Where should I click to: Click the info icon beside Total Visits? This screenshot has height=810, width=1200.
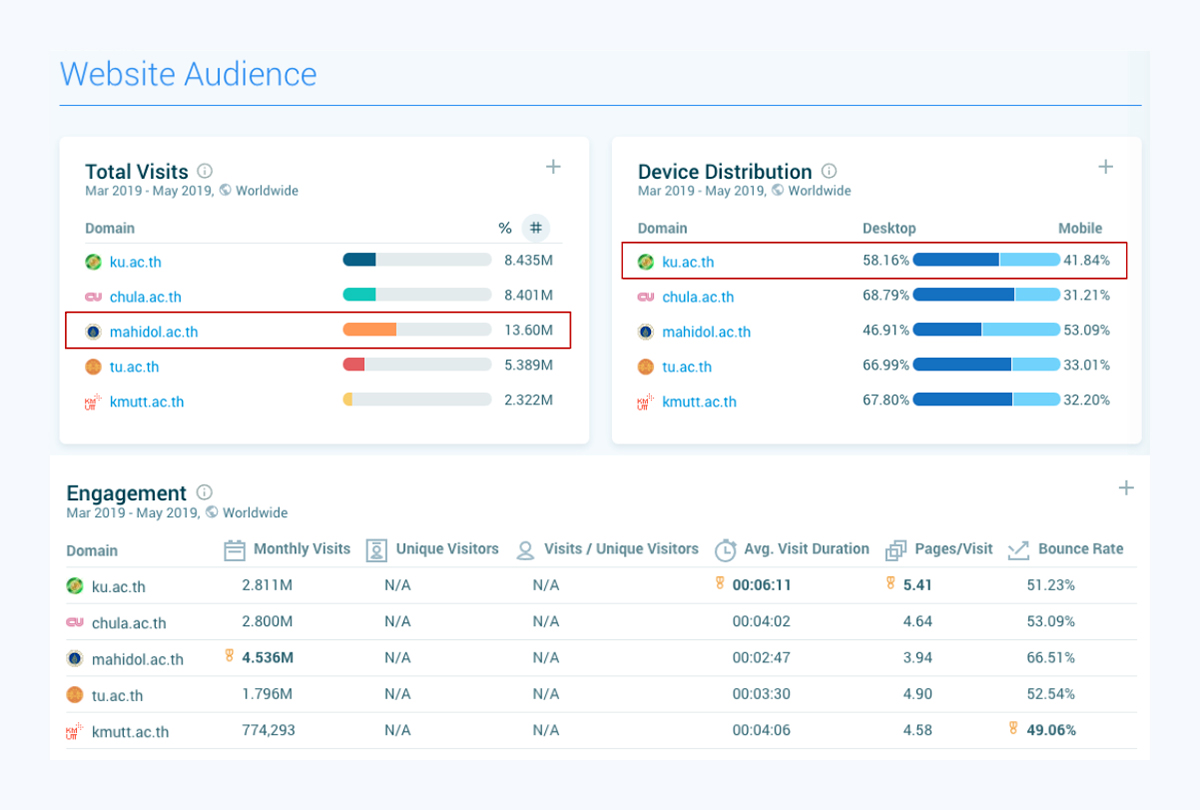[205, 171]
